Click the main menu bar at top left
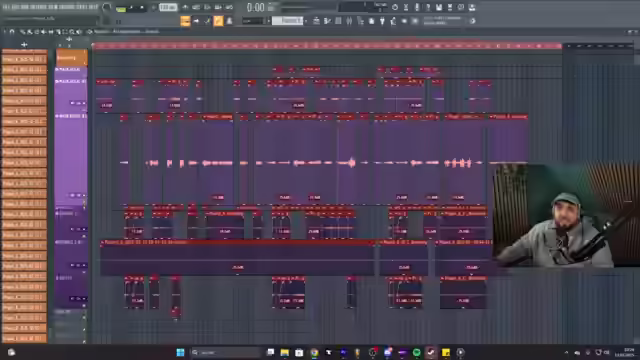The width and height of the screenshot is (640, 360). [x=50, y=7]
